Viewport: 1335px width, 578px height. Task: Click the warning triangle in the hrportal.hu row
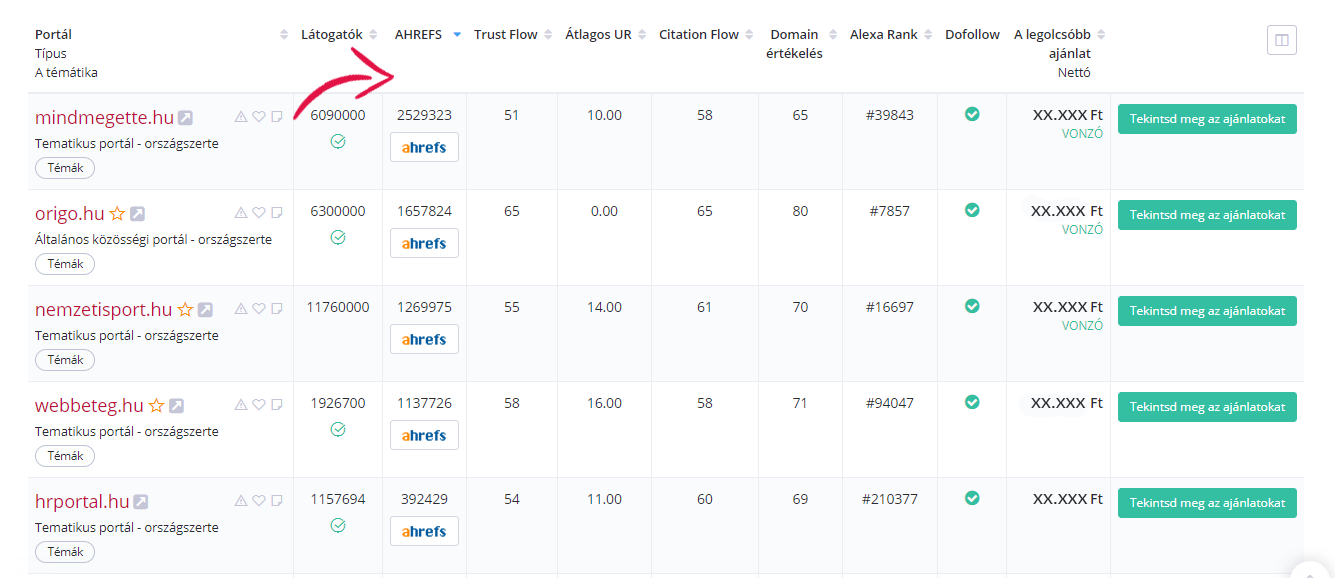coord(240,501)
